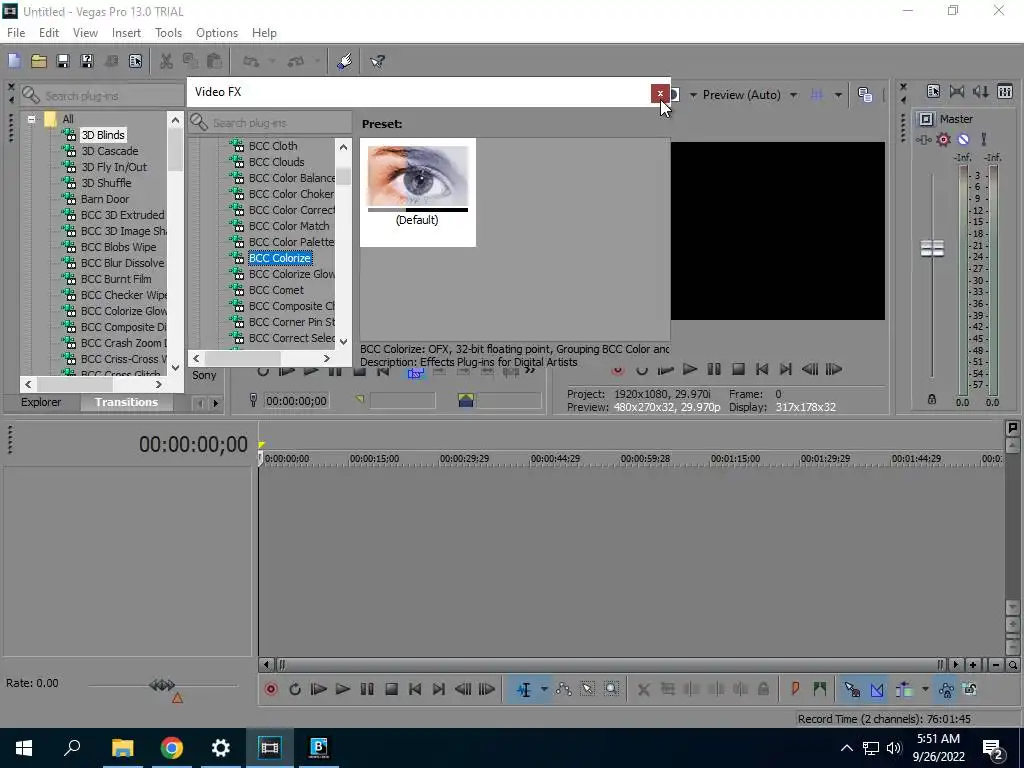This screenshot has width=1024, height=768.
Task: Click the playback Rate slider handle
Action: pyautogui.click(x=161, y=685)
